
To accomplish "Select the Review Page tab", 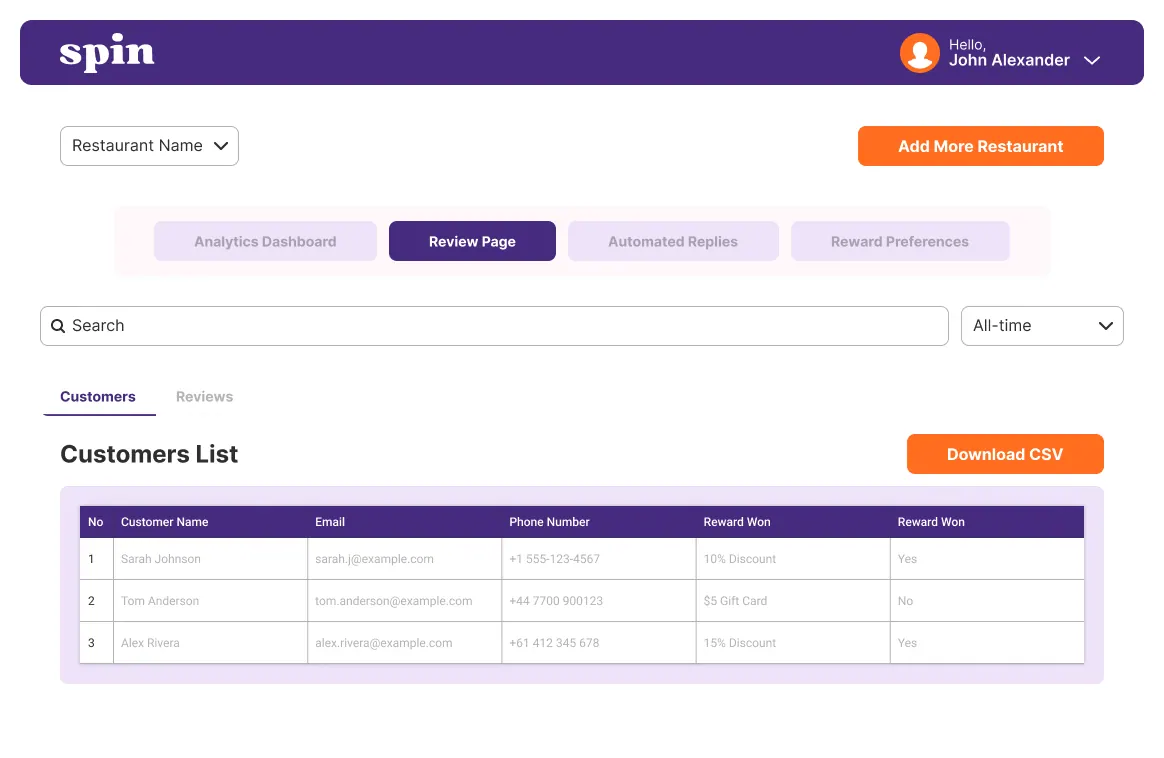I will pos(472,241).
